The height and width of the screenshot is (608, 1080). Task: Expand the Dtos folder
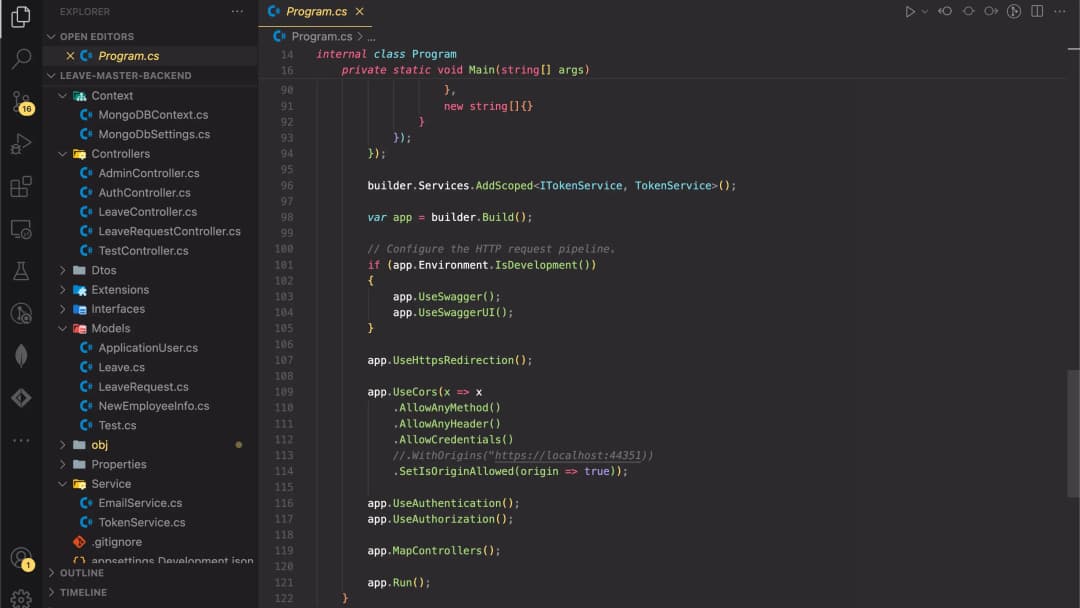pos(63,270)
